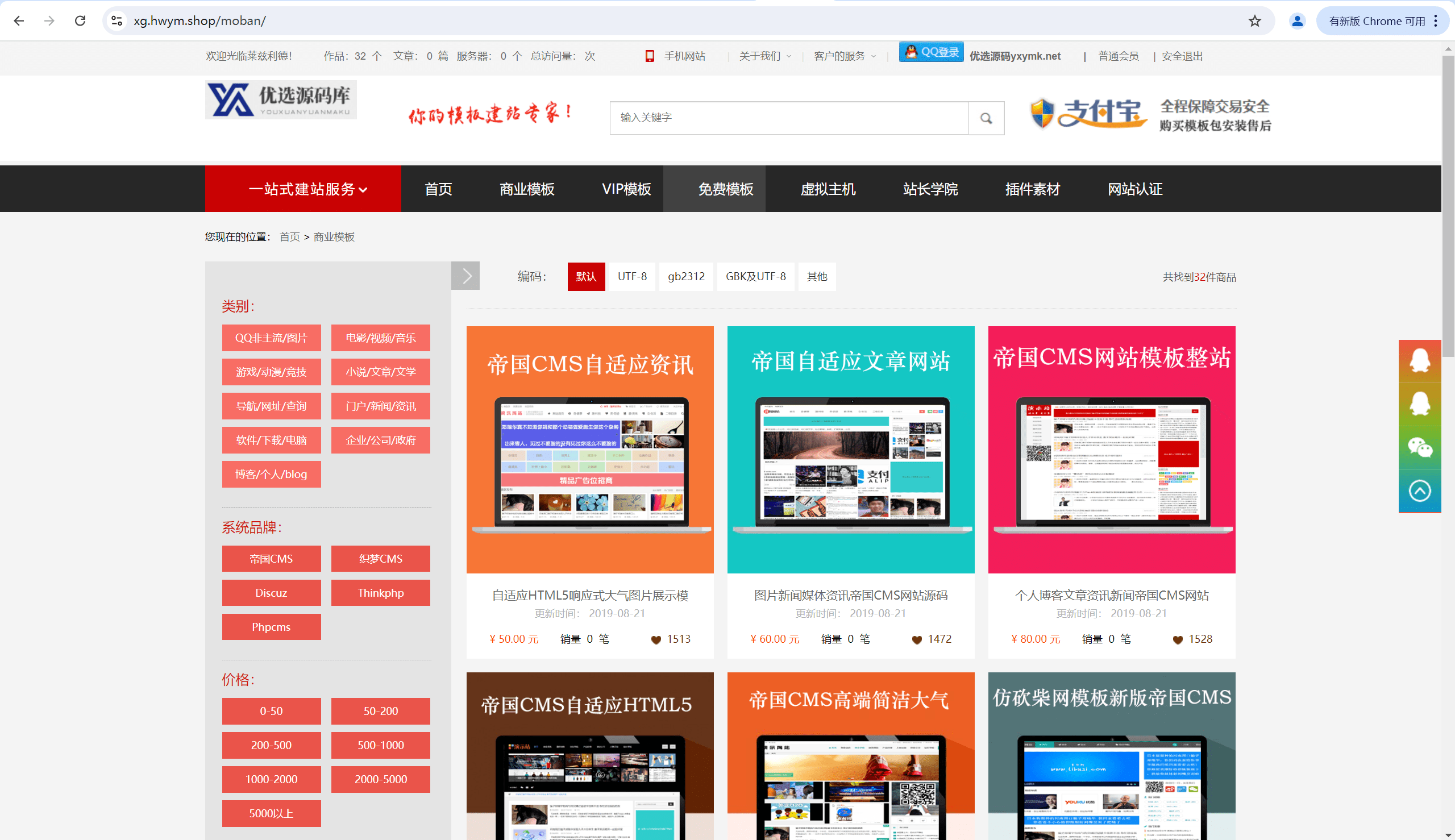This screenshot has height=840, width=1455.
Task: Expand the 关于我们 dropdown
Action: (765, 56)
